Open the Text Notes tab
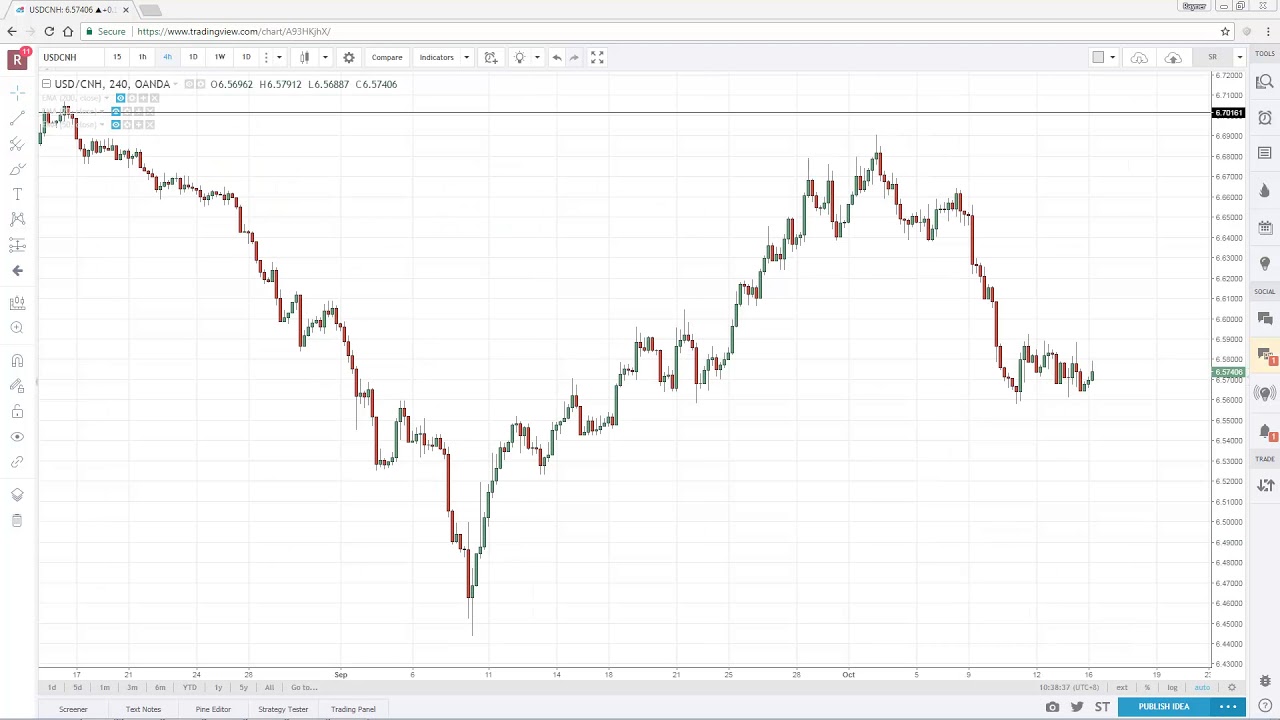The image size is (1280, 720). coord(143,709)
